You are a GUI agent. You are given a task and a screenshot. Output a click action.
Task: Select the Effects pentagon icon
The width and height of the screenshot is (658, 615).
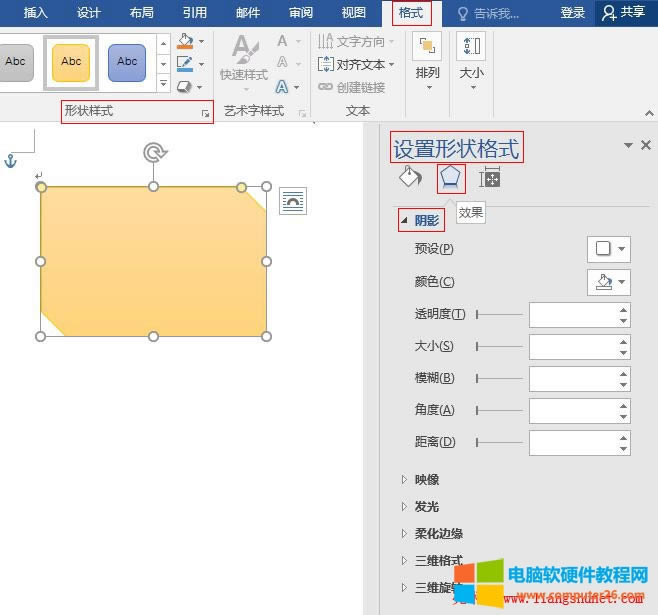coord(450,178)
